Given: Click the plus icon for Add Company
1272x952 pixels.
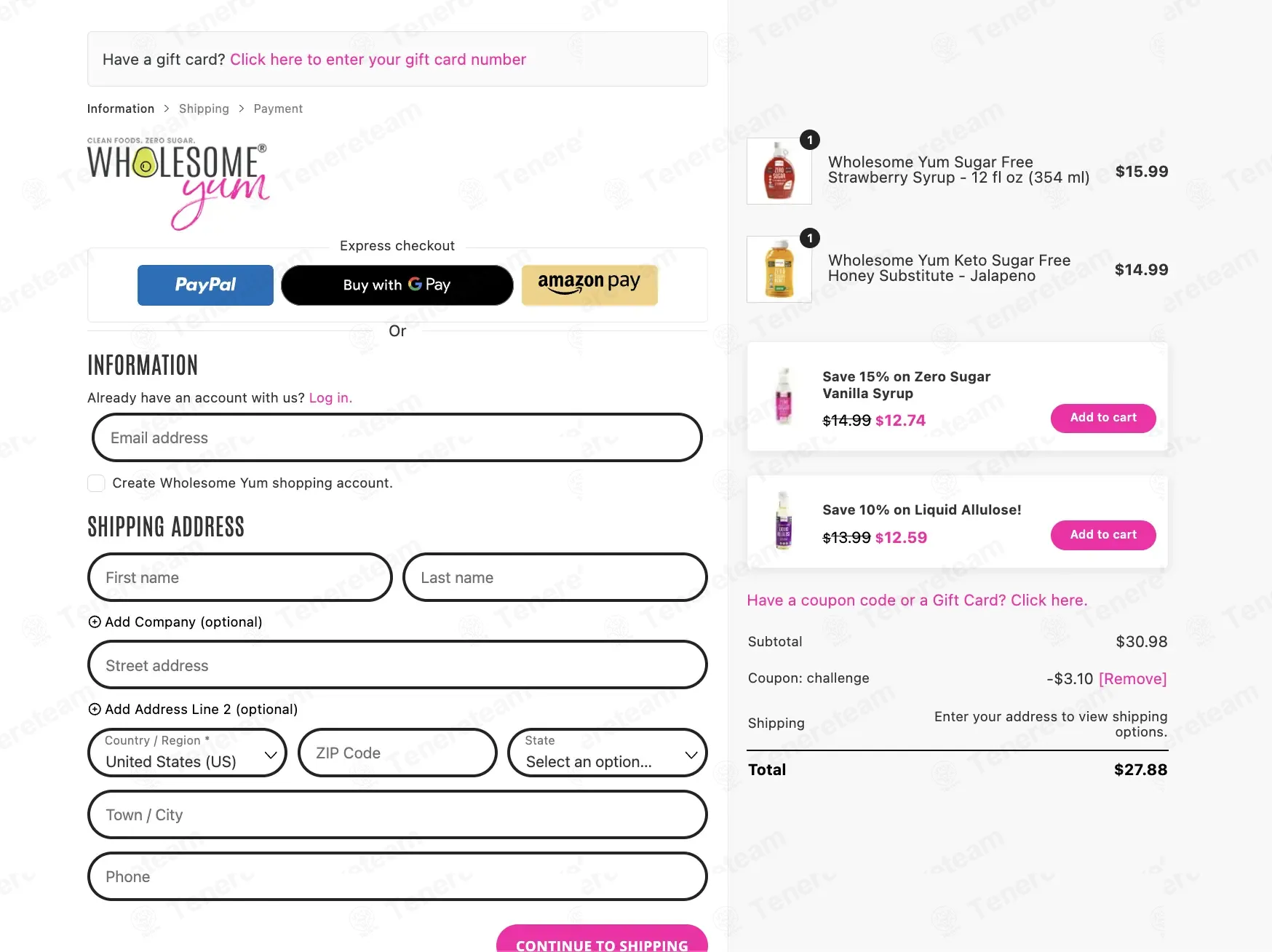Looking at the screenshot, I should [x=95, y=622].
